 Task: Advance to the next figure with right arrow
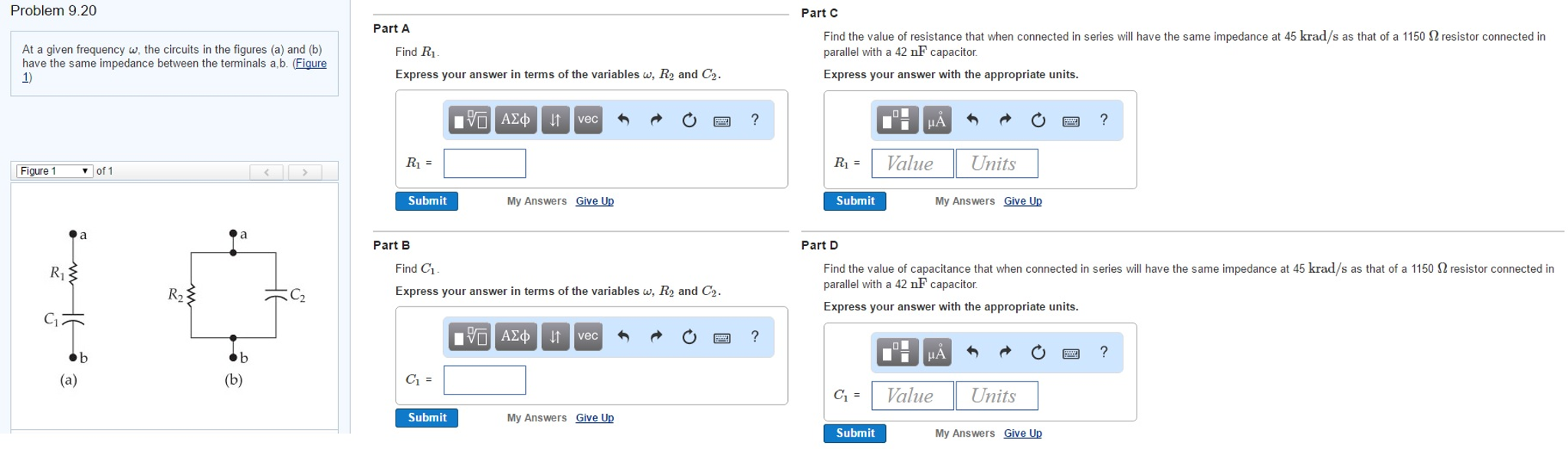303,171
